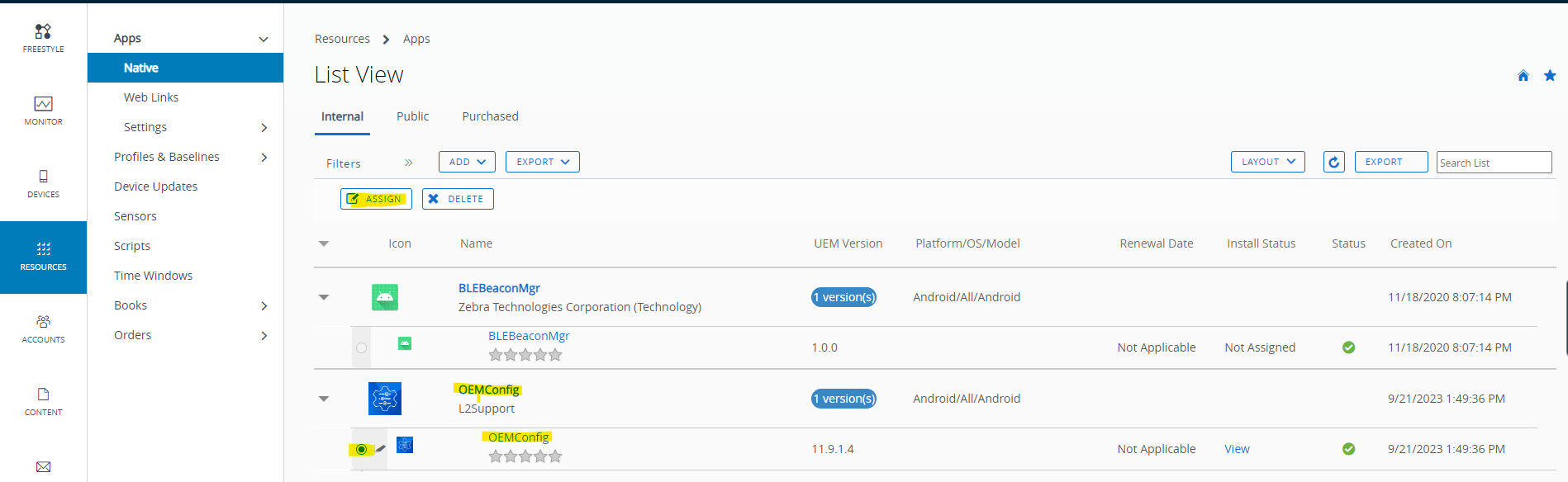Open the OEMConfig app title link
1568x482 pixels.
pyautogui.click(x=488, y=390)
